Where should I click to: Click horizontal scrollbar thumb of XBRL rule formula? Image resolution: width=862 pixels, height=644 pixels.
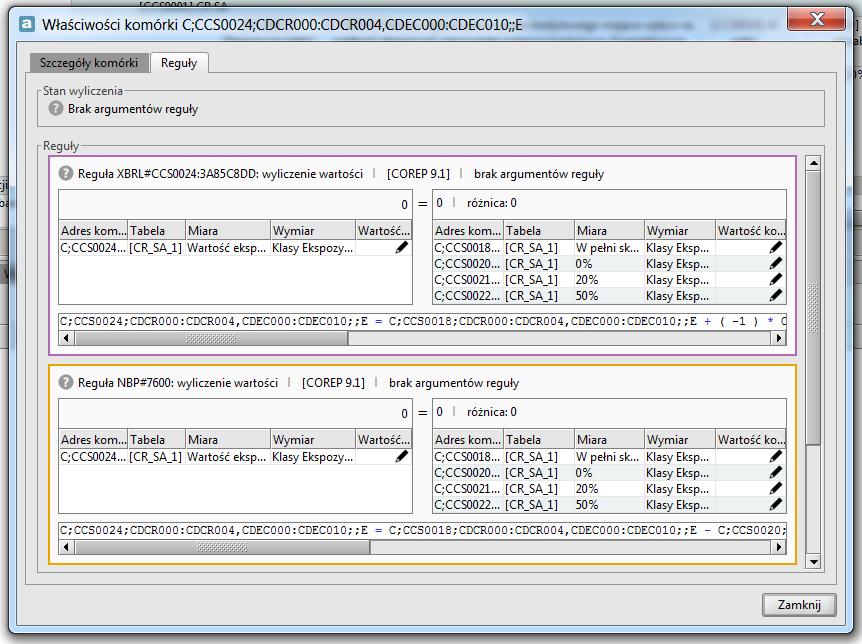[x=212, y=338]
